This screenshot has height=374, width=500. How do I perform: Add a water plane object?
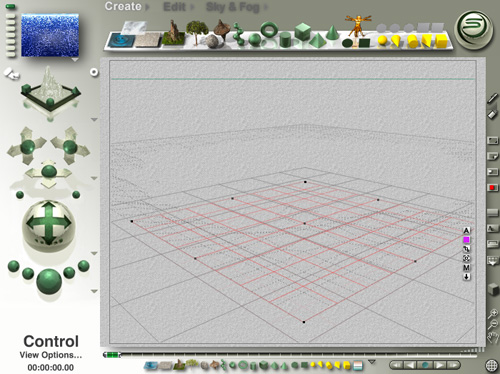coord(122,40)
